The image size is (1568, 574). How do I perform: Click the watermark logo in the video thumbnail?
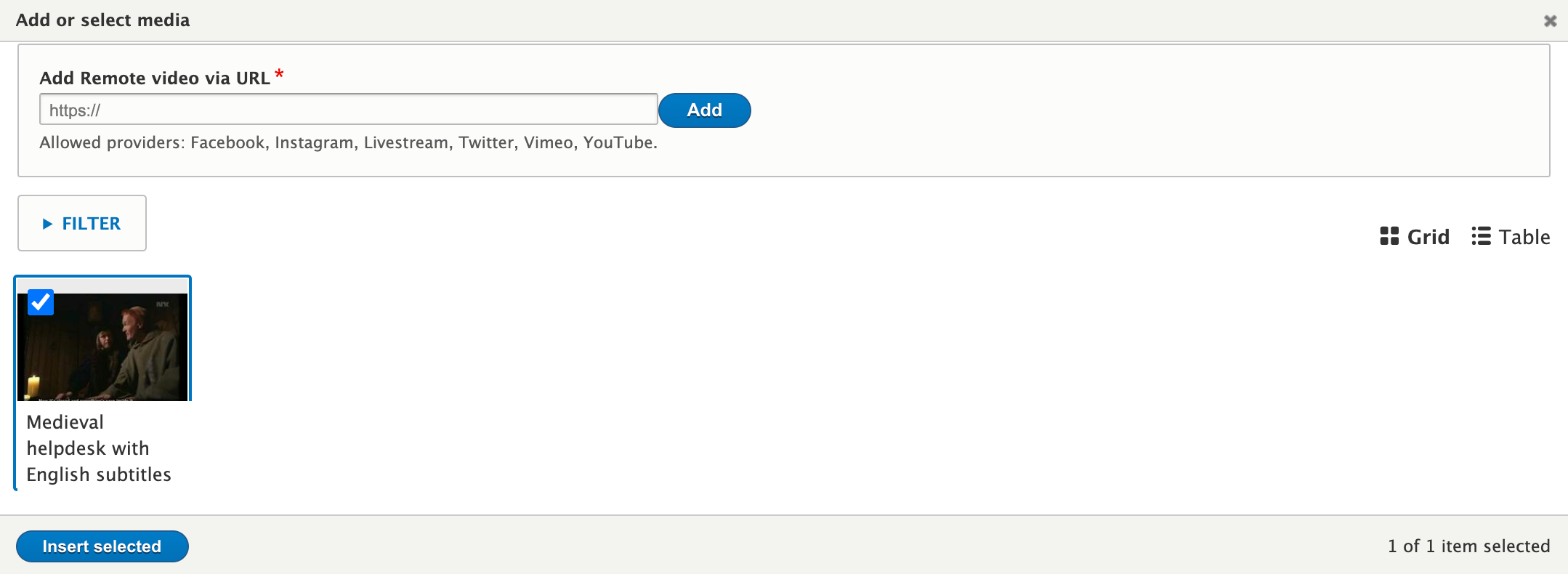point(162,304)
